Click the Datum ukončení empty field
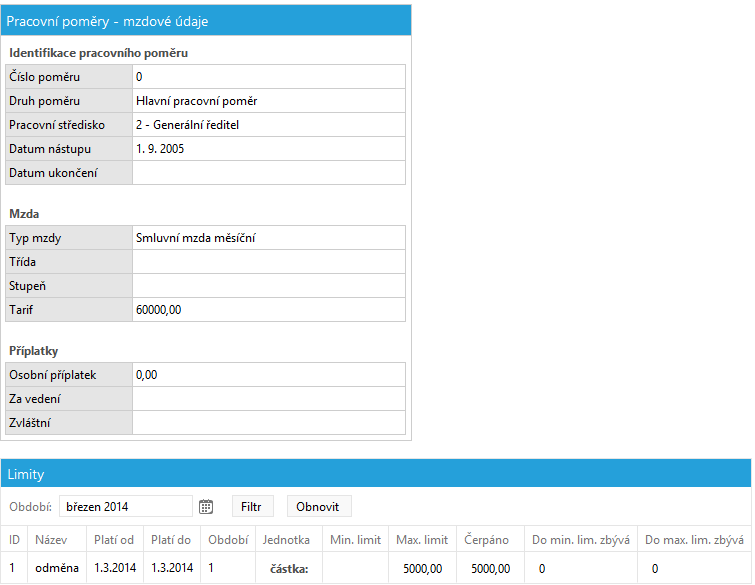Image resolution: width=755 pixels, height=585 pixels. point(269,173)
